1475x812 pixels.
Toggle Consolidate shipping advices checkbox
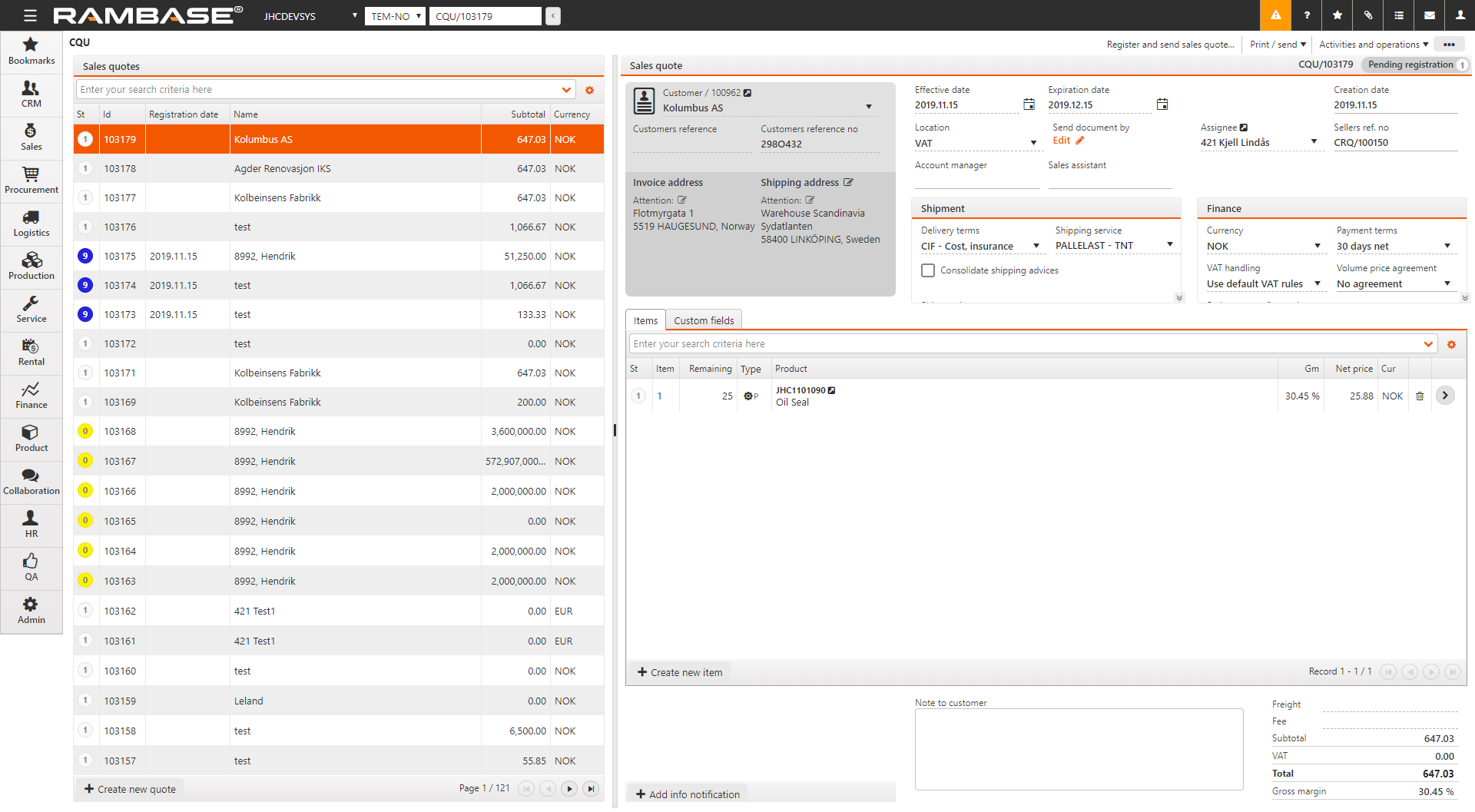[928, 270]
